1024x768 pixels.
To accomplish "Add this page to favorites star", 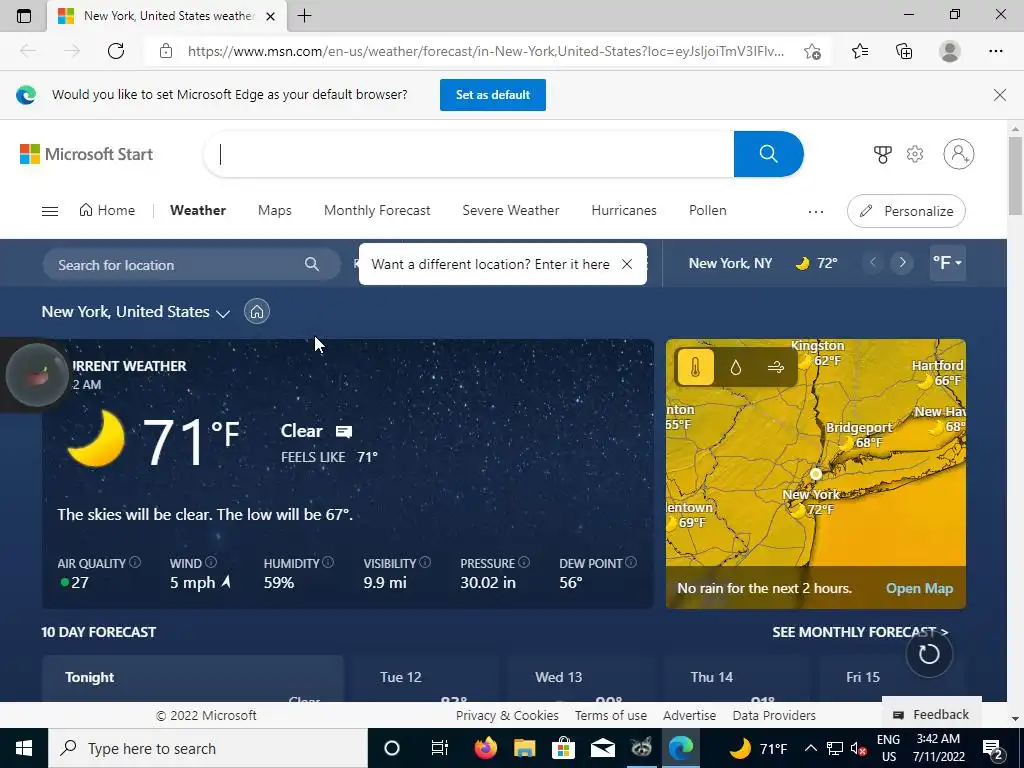I will click(x=812, y=51).
